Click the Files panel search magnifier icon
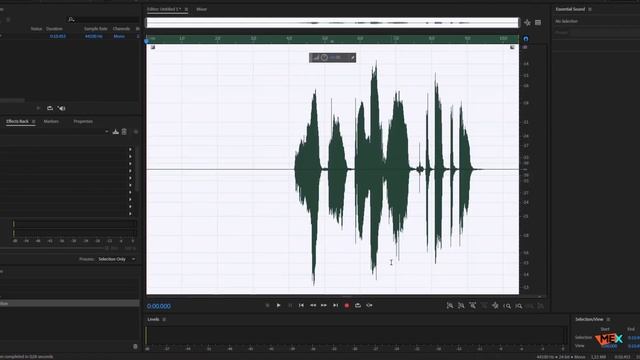Screen dimensions: 640x360 [x=71, y=19]
